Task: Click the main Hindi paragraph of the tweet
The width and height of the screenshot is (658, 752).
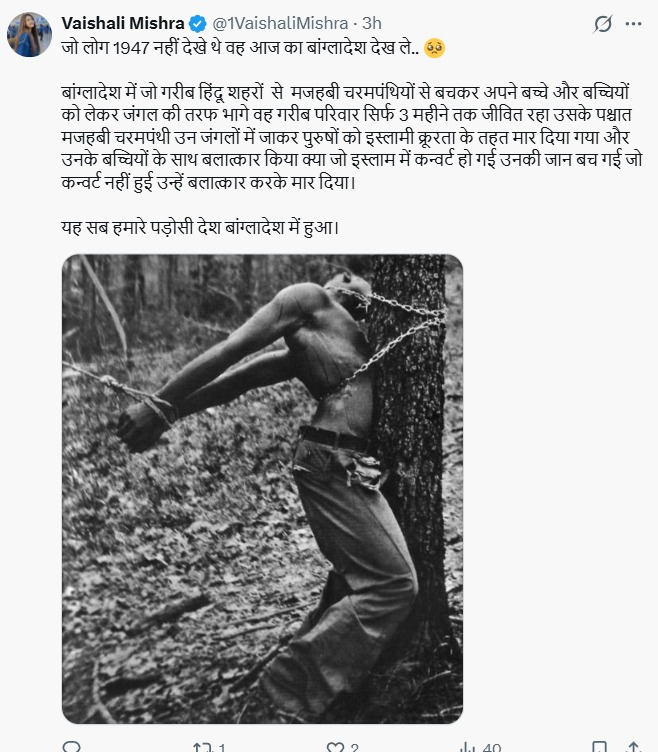Action: (352, 137)
